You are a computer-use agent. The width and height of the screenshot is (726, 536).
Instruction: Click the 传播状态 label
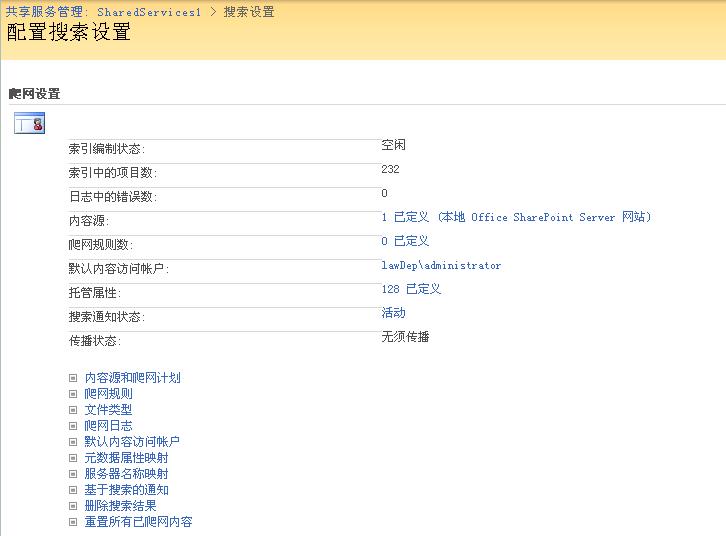point(95,342)
